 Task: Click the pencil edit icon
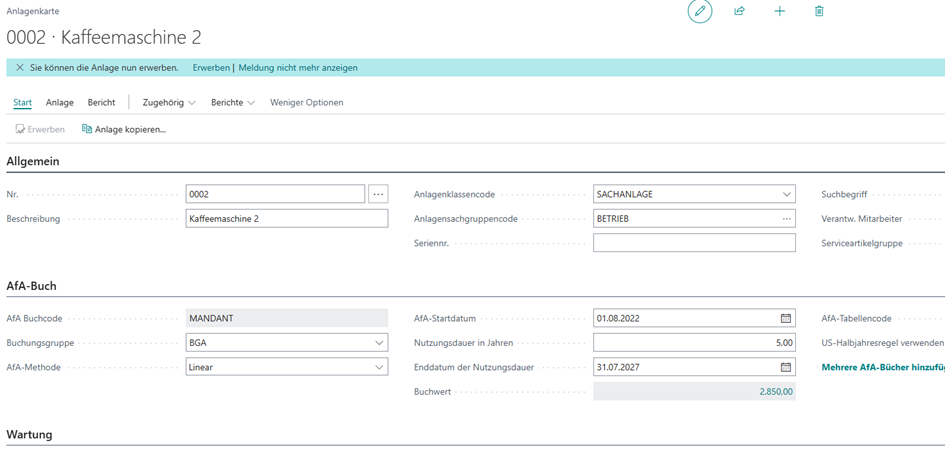tap(700, 11)
